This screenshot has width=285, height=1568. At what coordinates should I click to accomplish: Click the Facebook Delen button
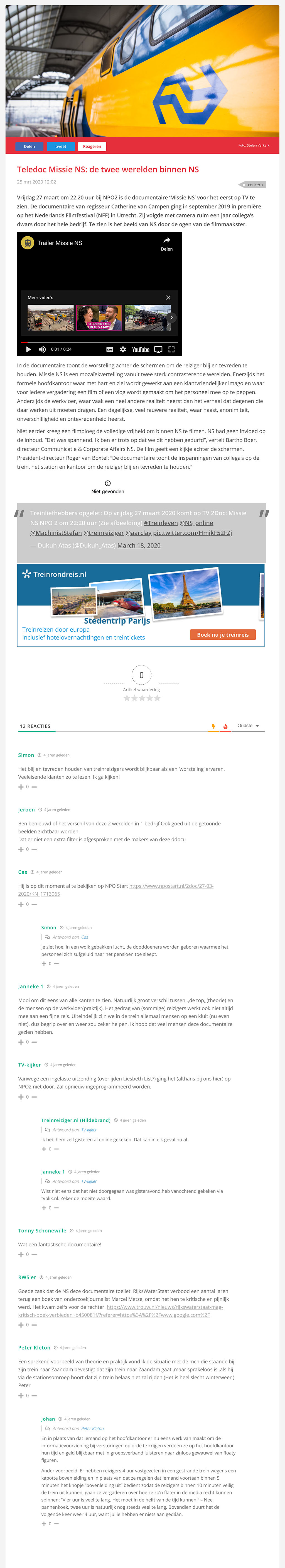pos(29,146)
